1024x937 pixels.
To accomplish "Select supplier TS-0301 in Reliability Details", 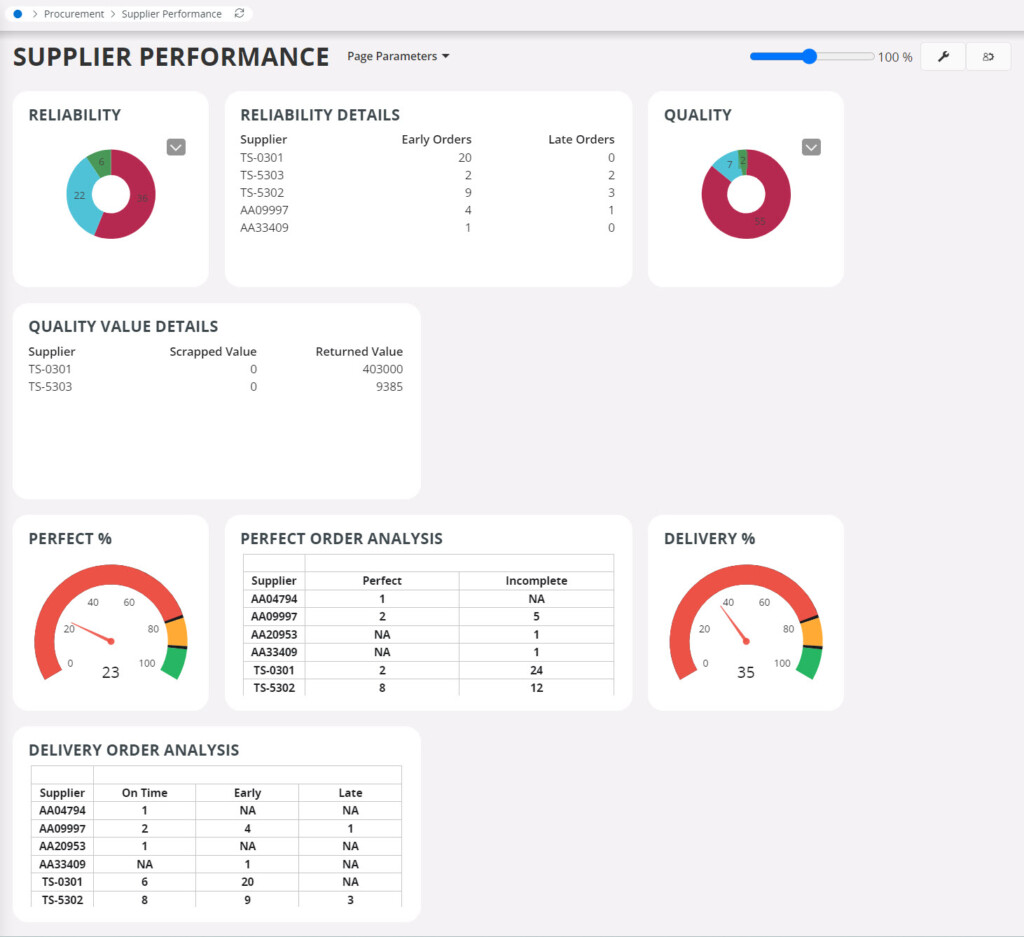I will point(261,158).
